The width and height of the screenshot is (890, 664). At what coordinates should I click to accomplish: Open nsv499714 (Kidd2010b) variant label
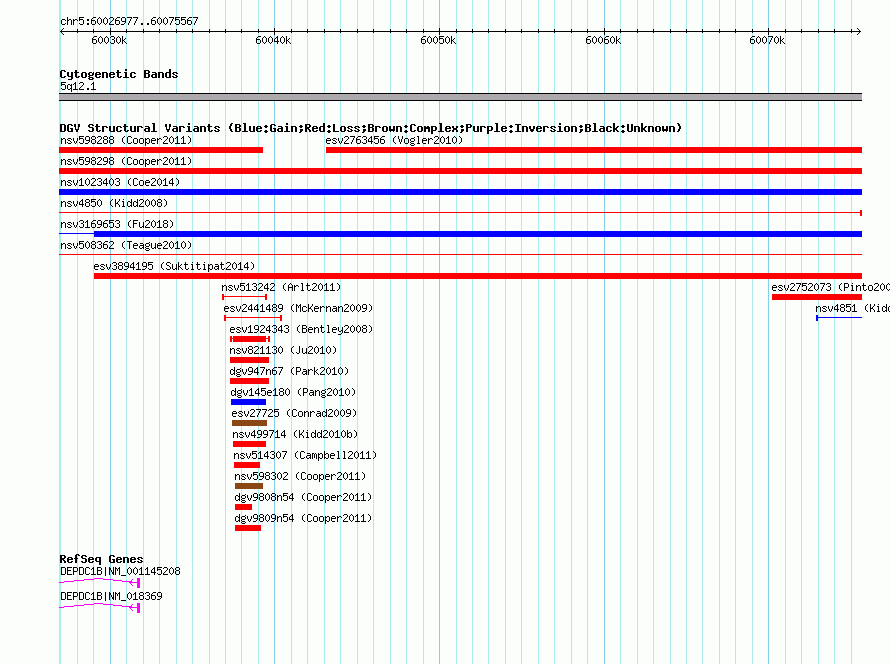(295, 434)
